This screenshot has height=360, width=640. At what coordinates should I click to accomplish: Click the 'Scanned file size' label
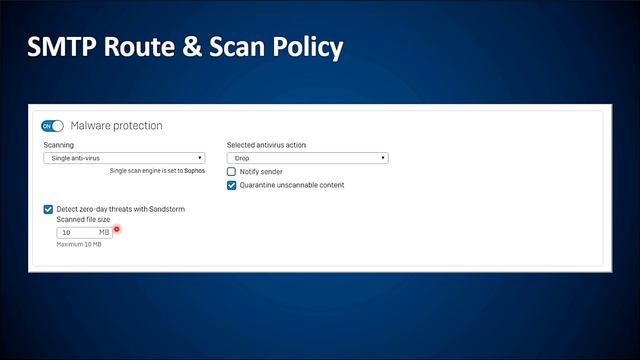(x=83, y=219)
